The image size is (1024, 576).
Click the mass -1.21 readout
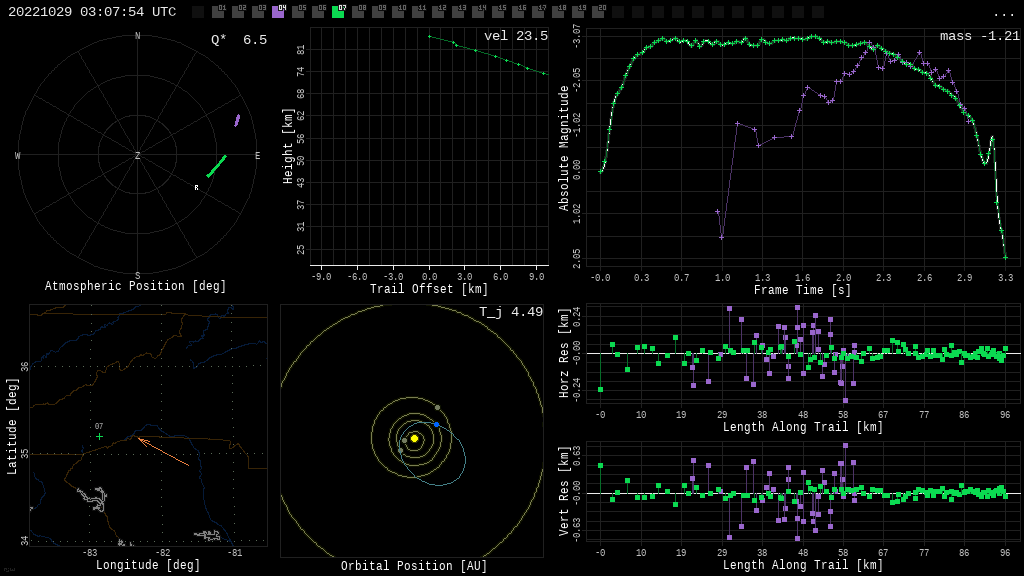[x=979, y=36]
